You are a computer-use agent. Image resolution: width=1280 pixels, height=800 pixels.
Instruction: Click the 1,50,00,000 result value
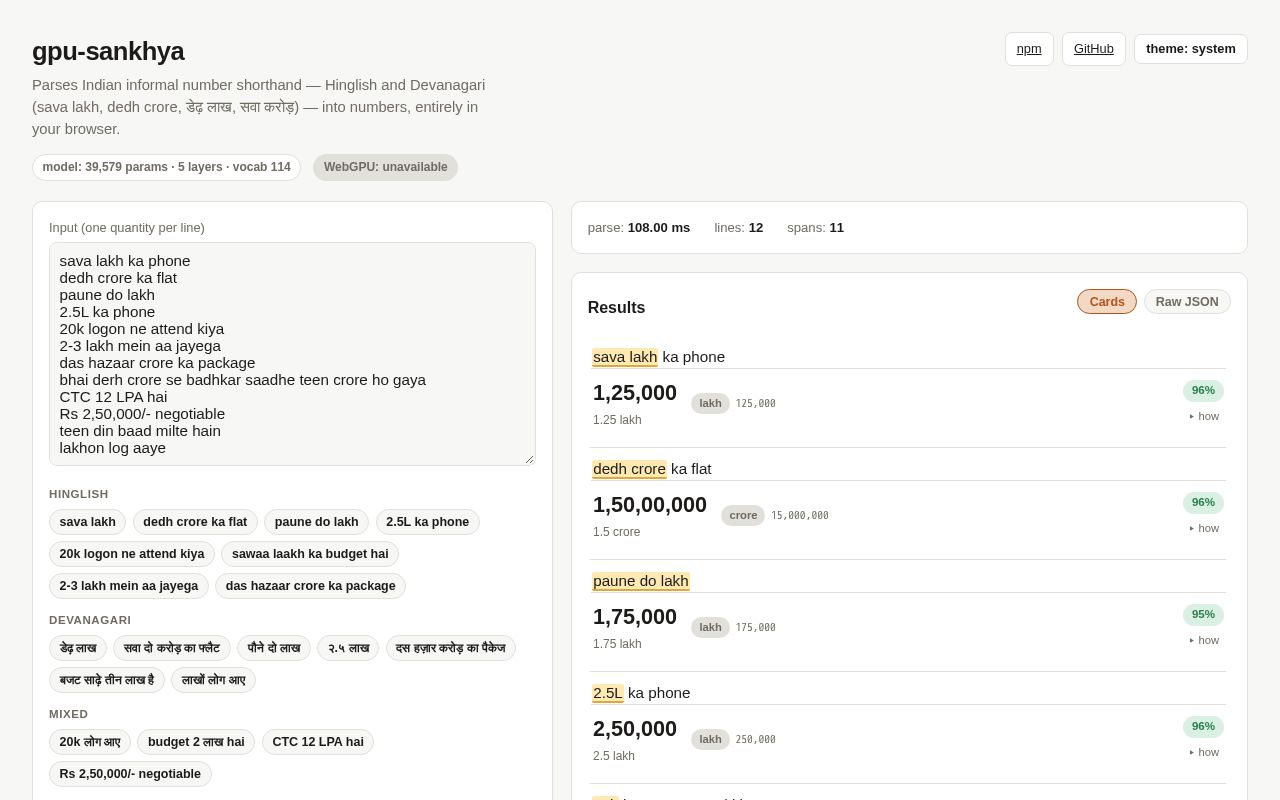click(x=650, y=505)
